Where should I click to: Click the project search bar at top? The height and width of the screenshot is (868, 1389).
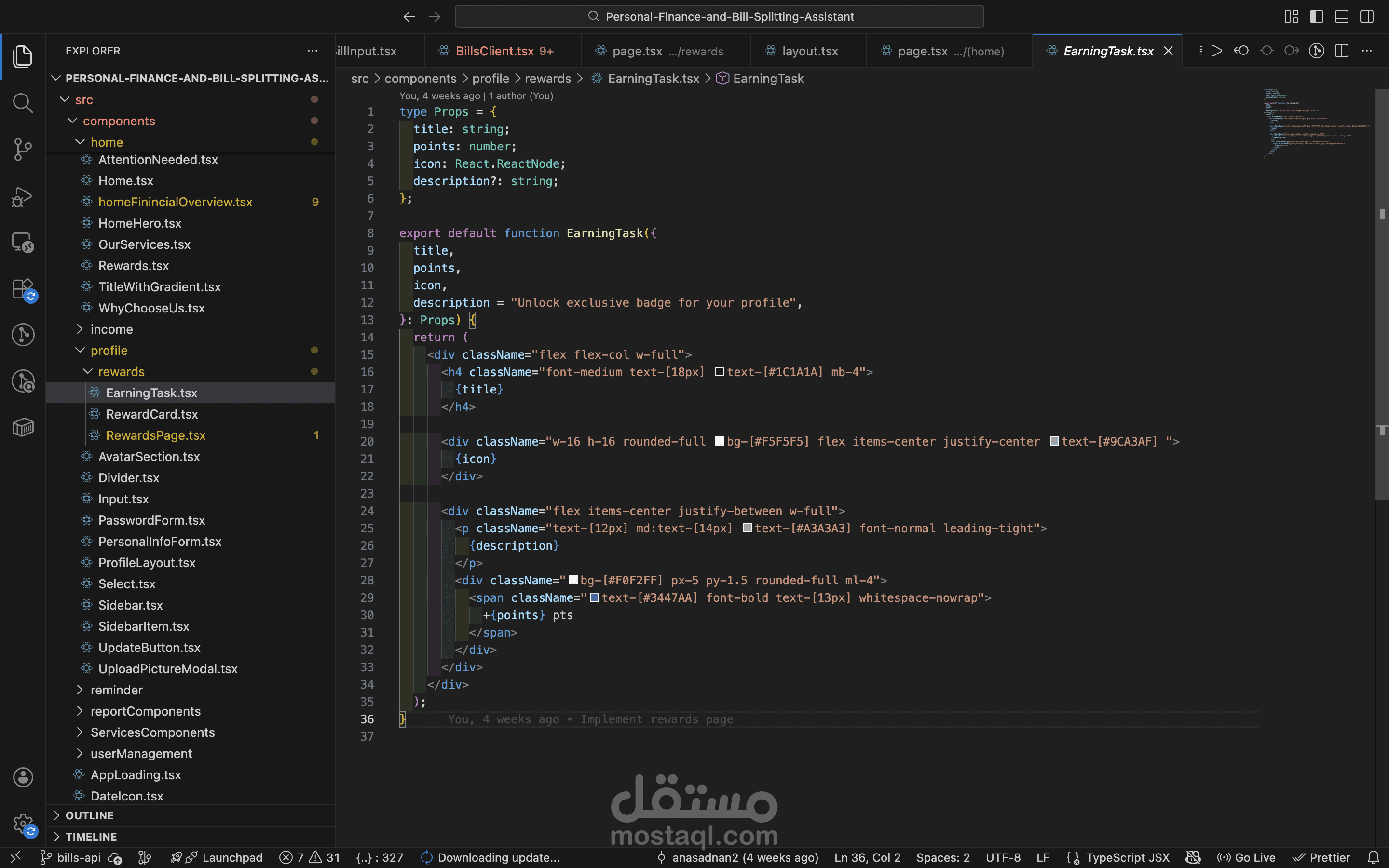(x=719, y=17)
